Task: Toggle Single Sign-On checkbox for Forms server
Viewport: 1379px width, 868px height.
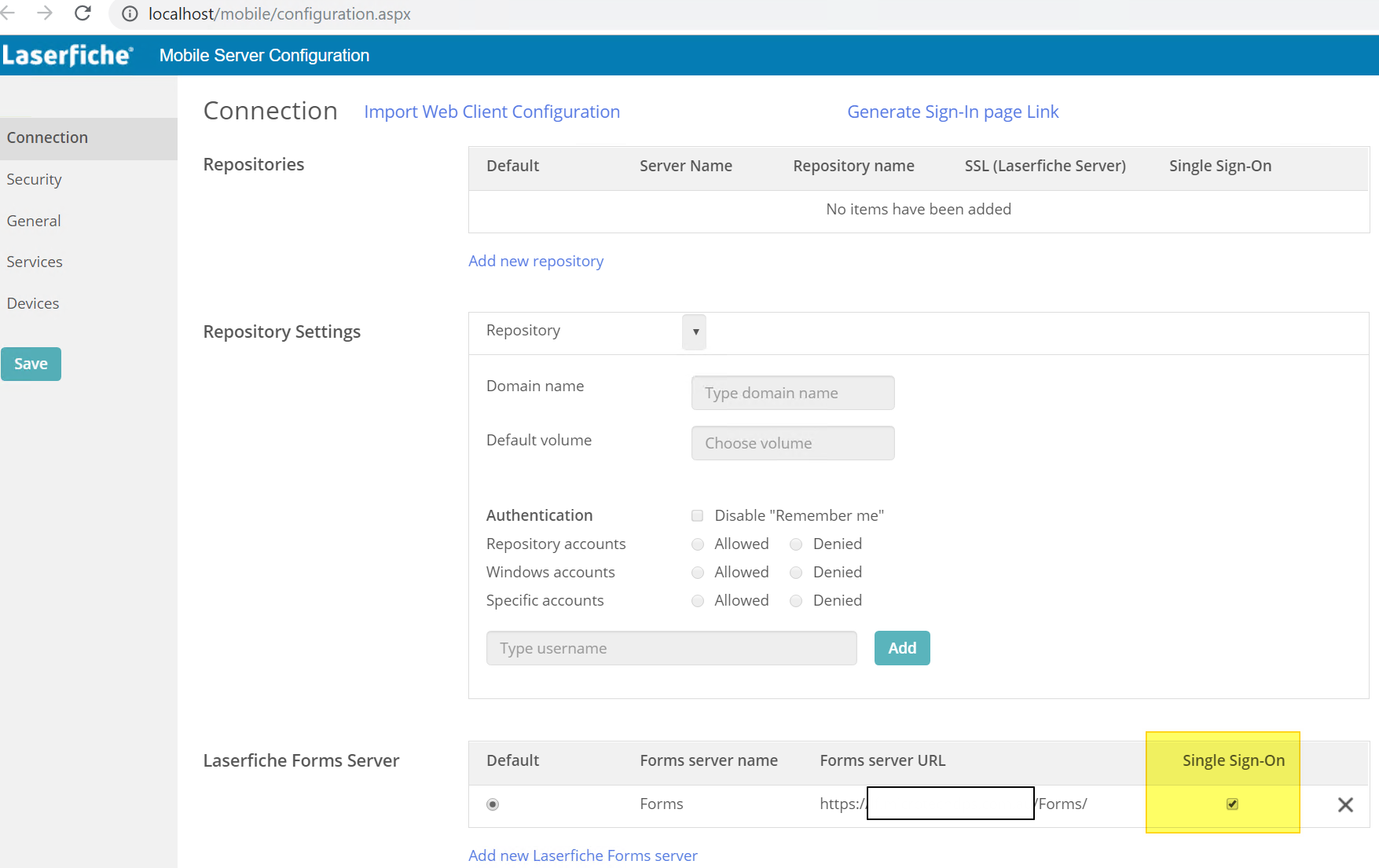Action: pyautogui.click(x=1232, y=804)
